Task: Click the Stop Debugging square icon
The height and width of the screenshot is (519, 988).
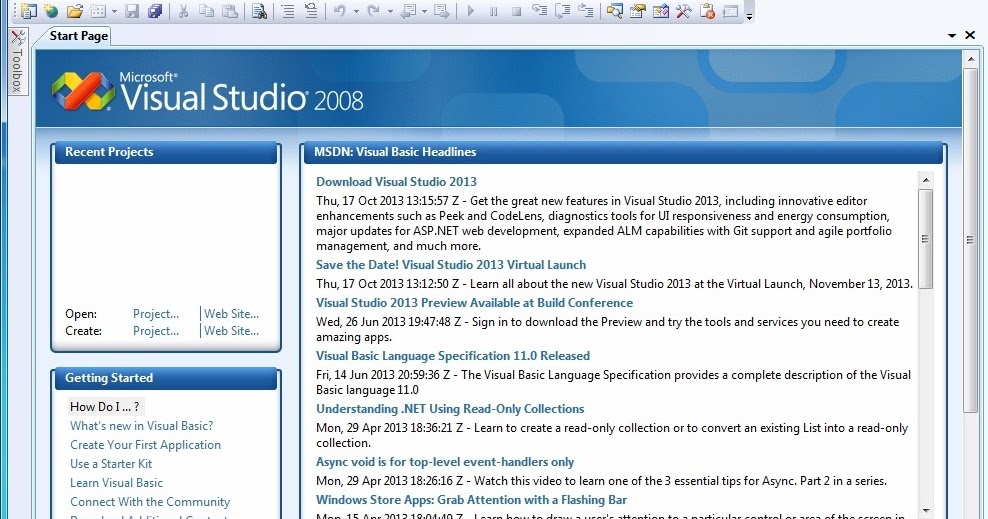Action: click(x=516, y=11)
